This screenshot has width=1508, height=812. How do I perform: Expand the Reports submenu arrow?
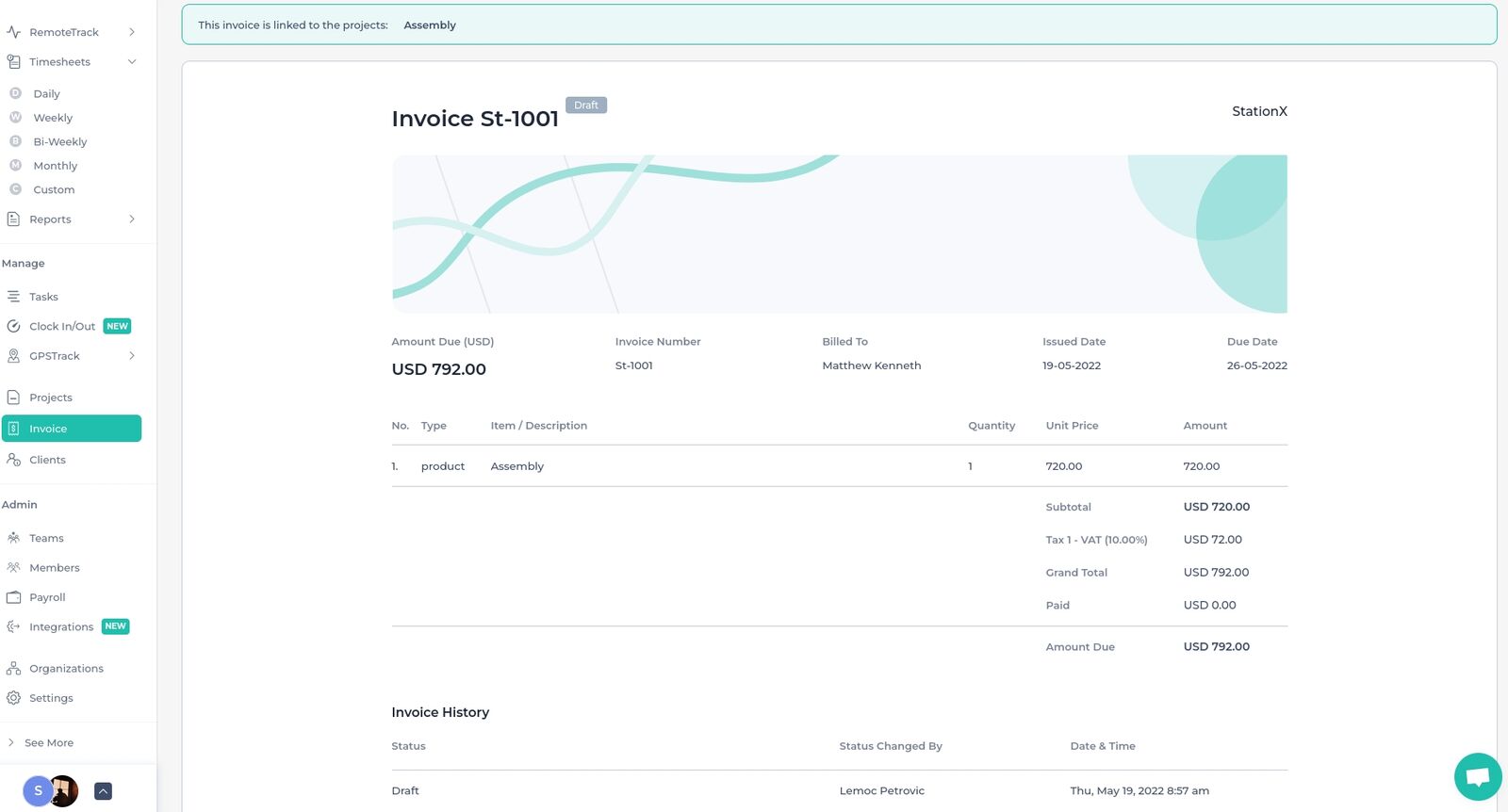[132, 219]
